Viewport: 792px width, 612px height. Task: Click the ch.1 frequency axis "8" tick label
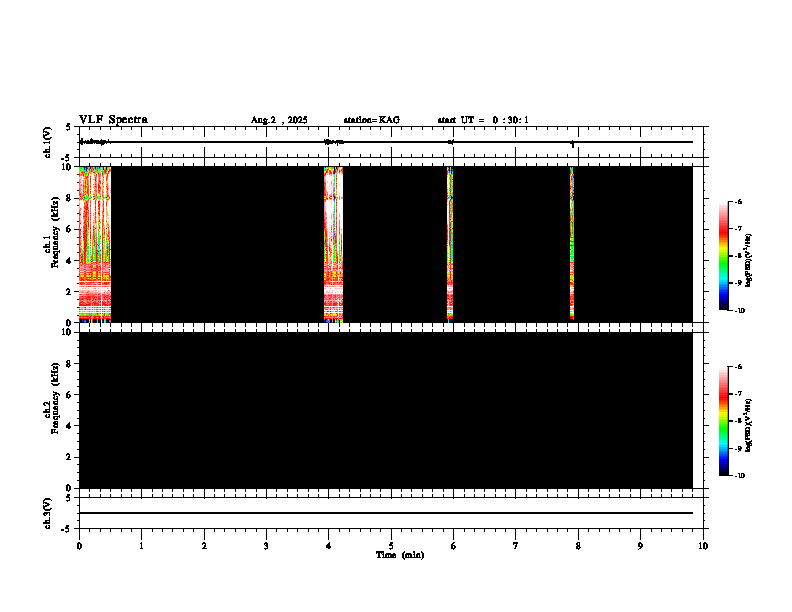click(x=70, y=198)
